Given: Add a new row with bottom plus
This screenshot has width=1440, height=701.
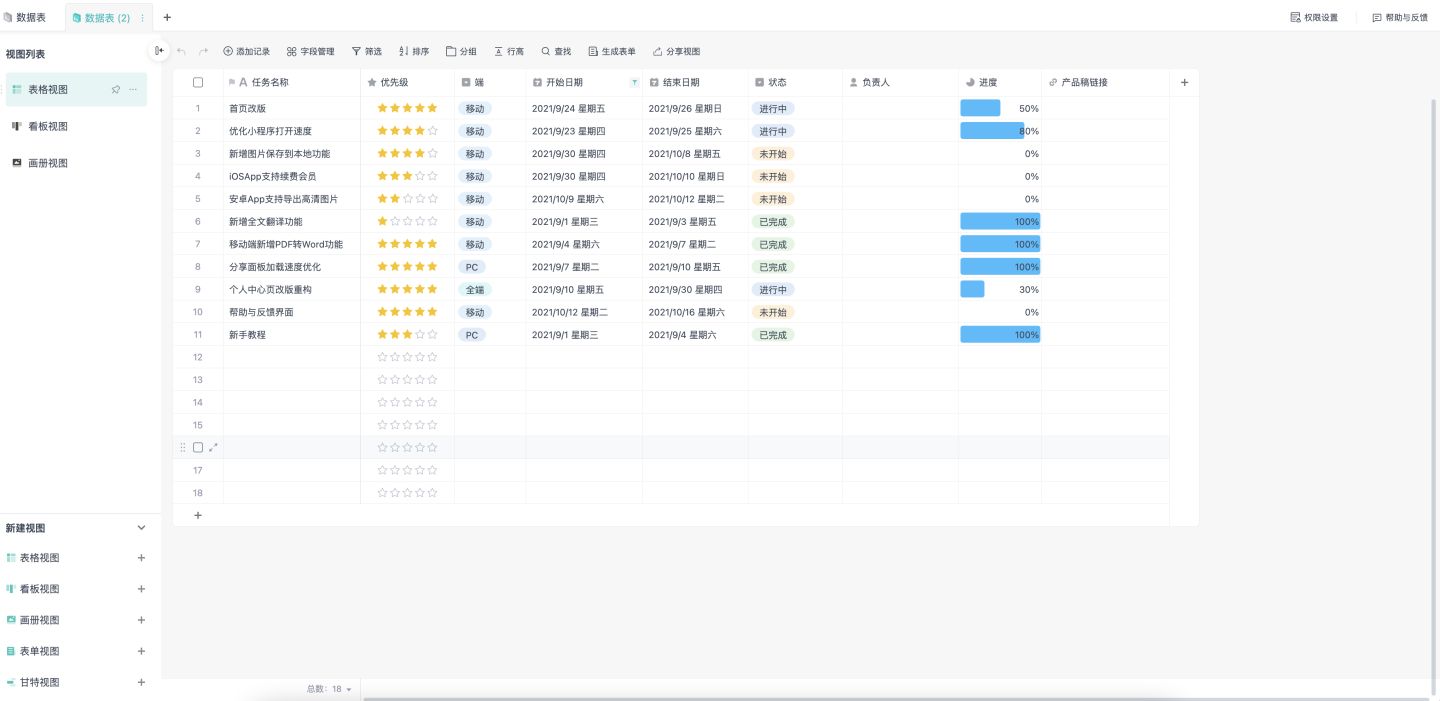Looking at the screenshot, I should pos(198,515).
